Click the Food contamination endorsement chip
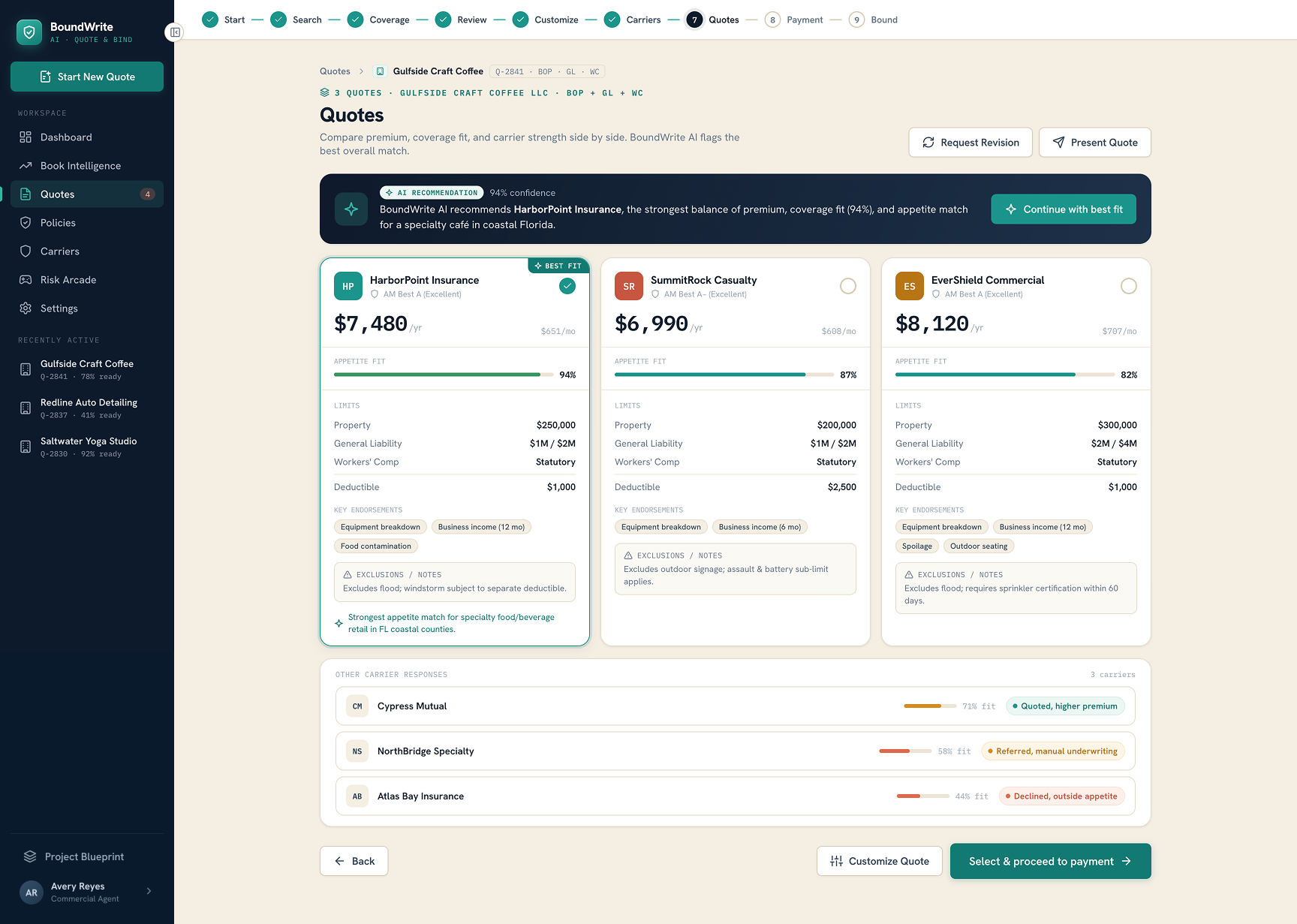This screenshot has width=1297, height=924. click(376, 546)
